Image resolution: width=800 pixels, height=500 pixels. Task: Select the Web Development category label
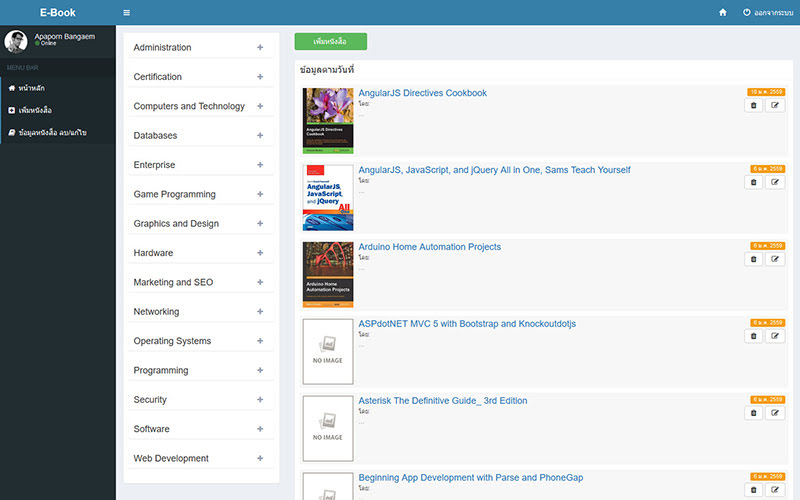tap(171, 458)
